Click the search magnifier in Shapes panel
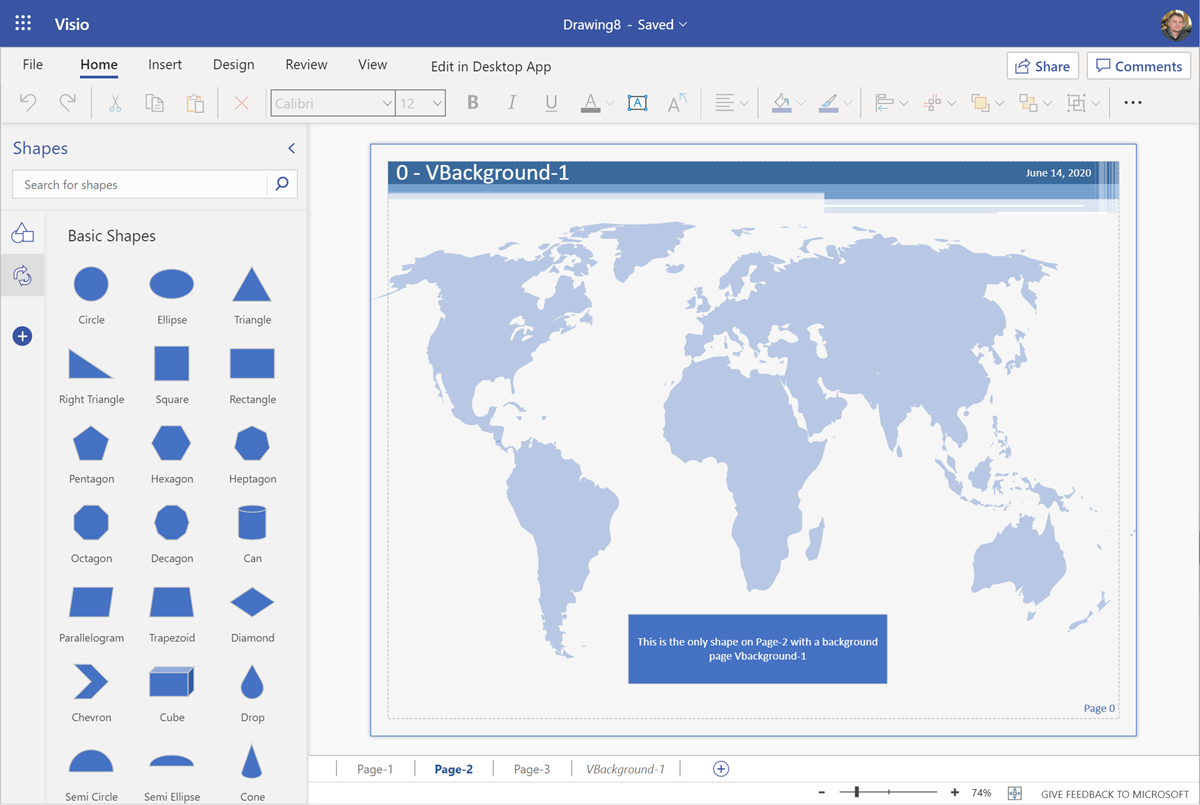The width and height of the screenshot is (1200, 805). (282, 184)
